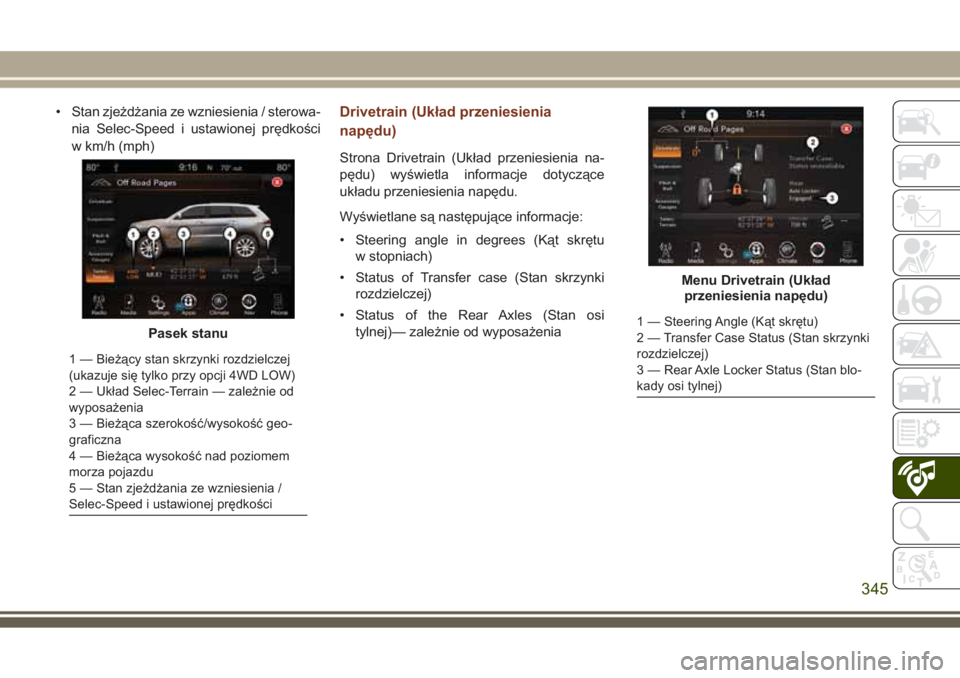This screenshot has height=678, width=960.
Task: Click bullet 'Status of Transfer case'
Action: point(479,286)
